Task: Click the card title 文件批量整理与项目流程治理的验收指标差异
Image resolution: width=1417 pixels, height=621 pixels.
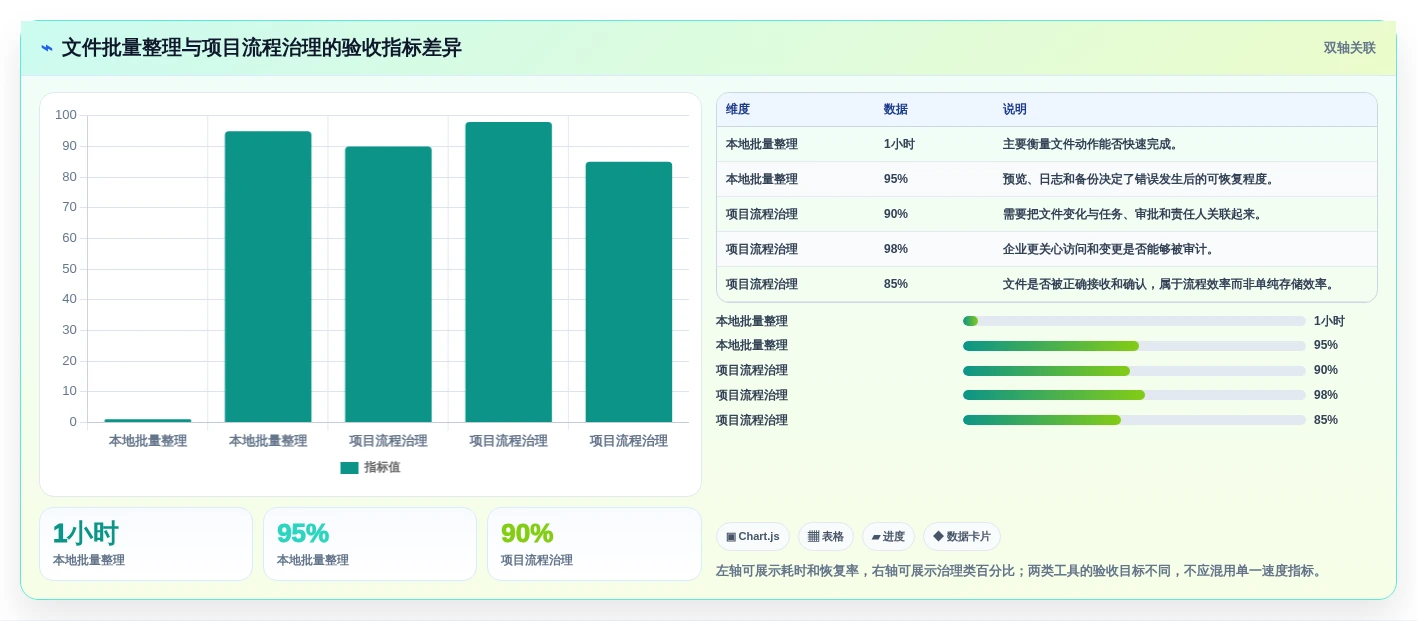Action: [262, 48]
